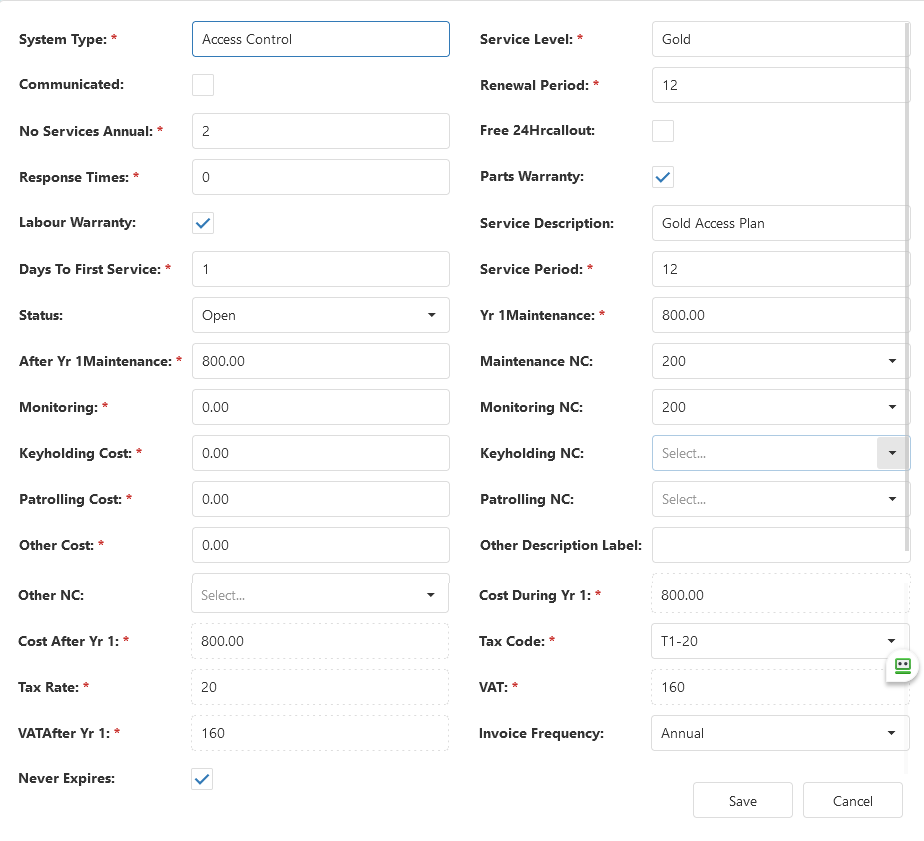Click the Cancel button
This screenshot has height=841, width=924.
tap(853, 800)
